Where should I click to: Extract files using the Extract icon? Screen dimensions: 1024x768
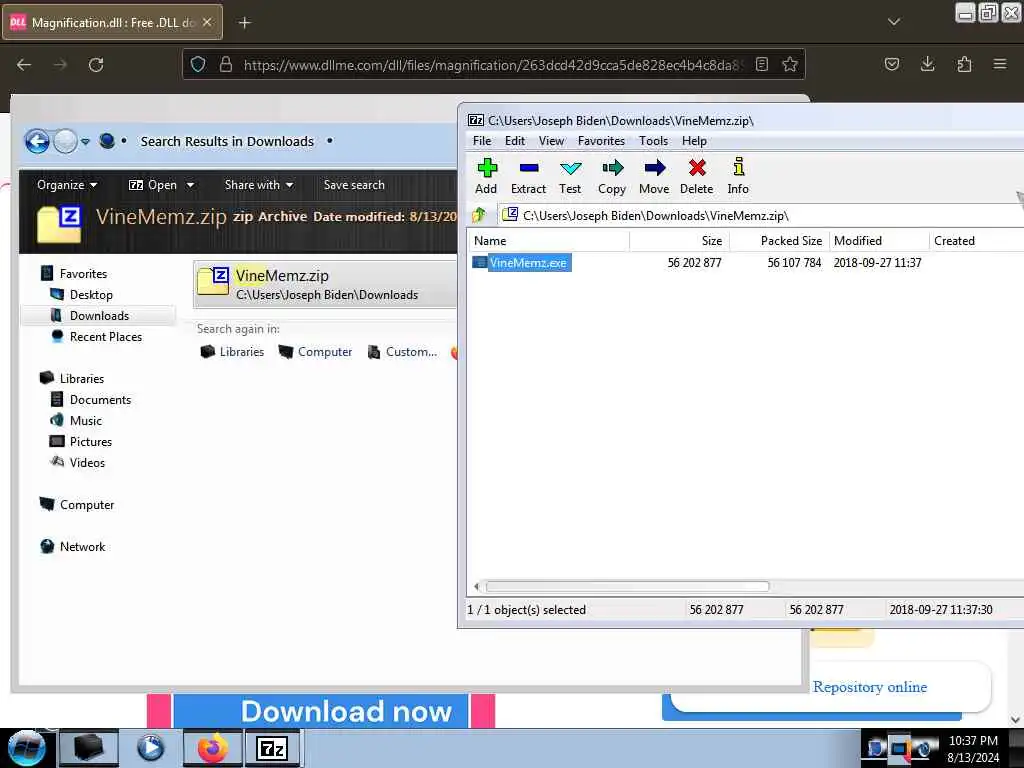[x=528, y=176]
